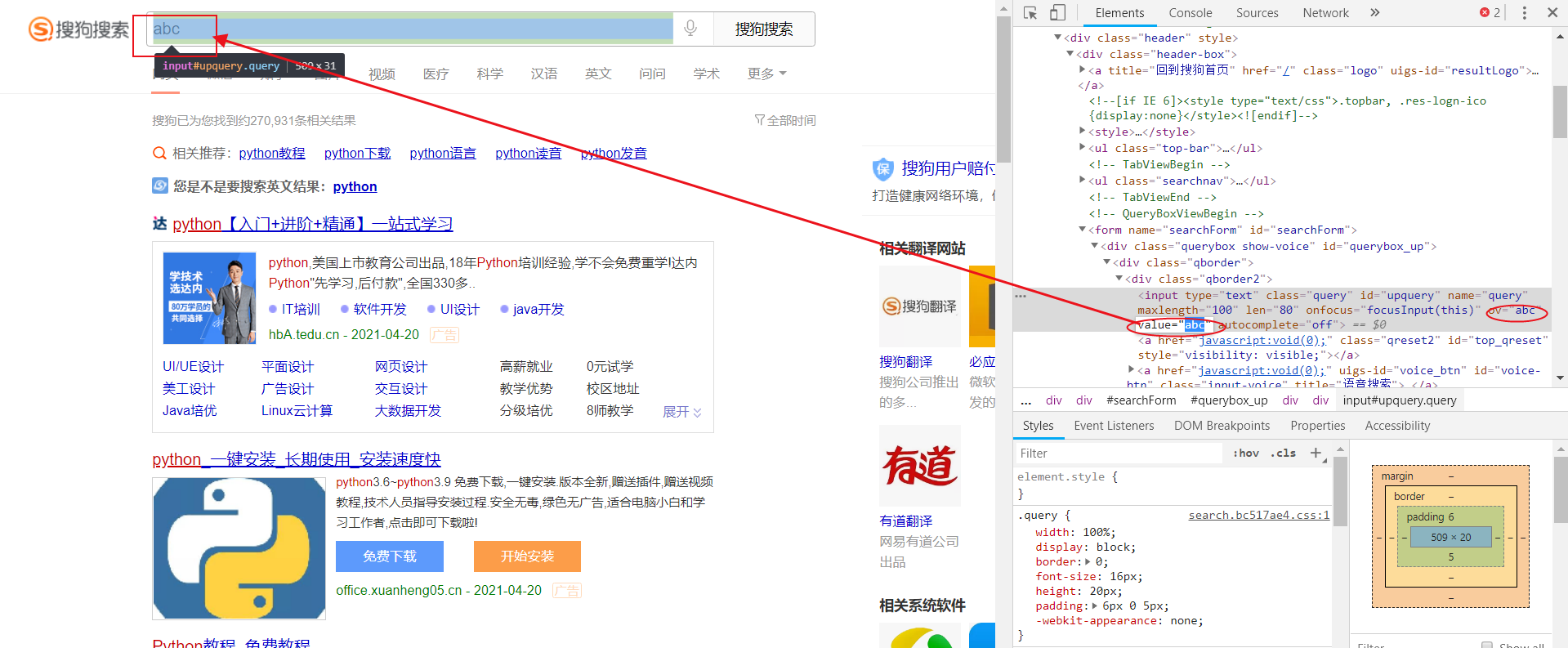The height and width of the screenshot is (648, 1568).
Task: Click the 免费下载 blue button
Action: pos(390,556)
